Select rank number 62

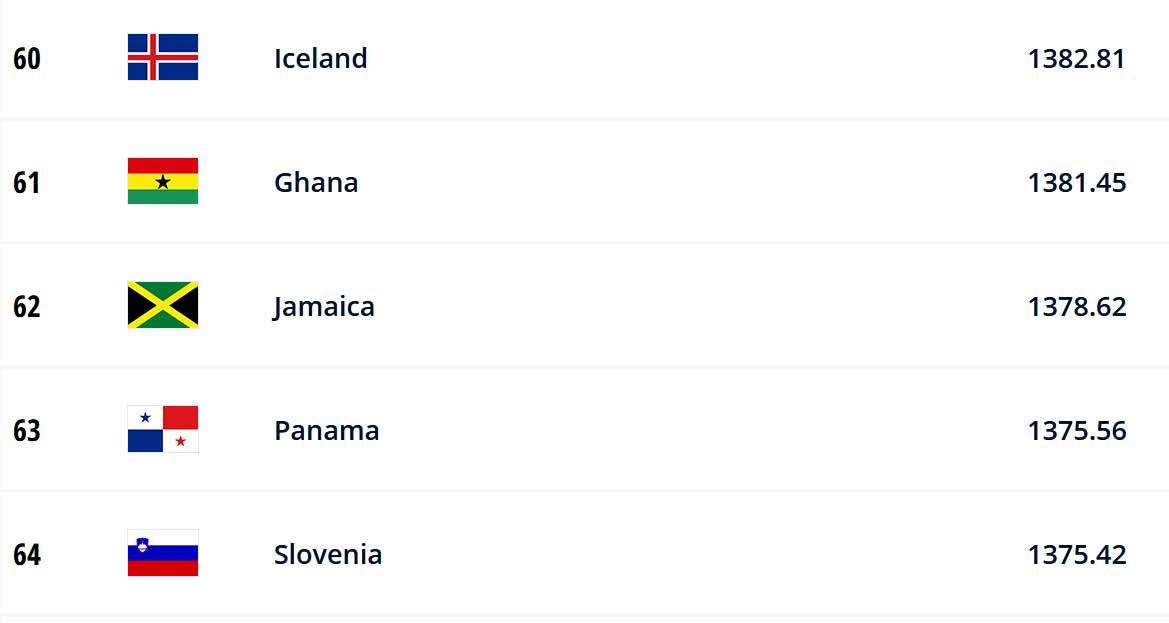point(27,306)
